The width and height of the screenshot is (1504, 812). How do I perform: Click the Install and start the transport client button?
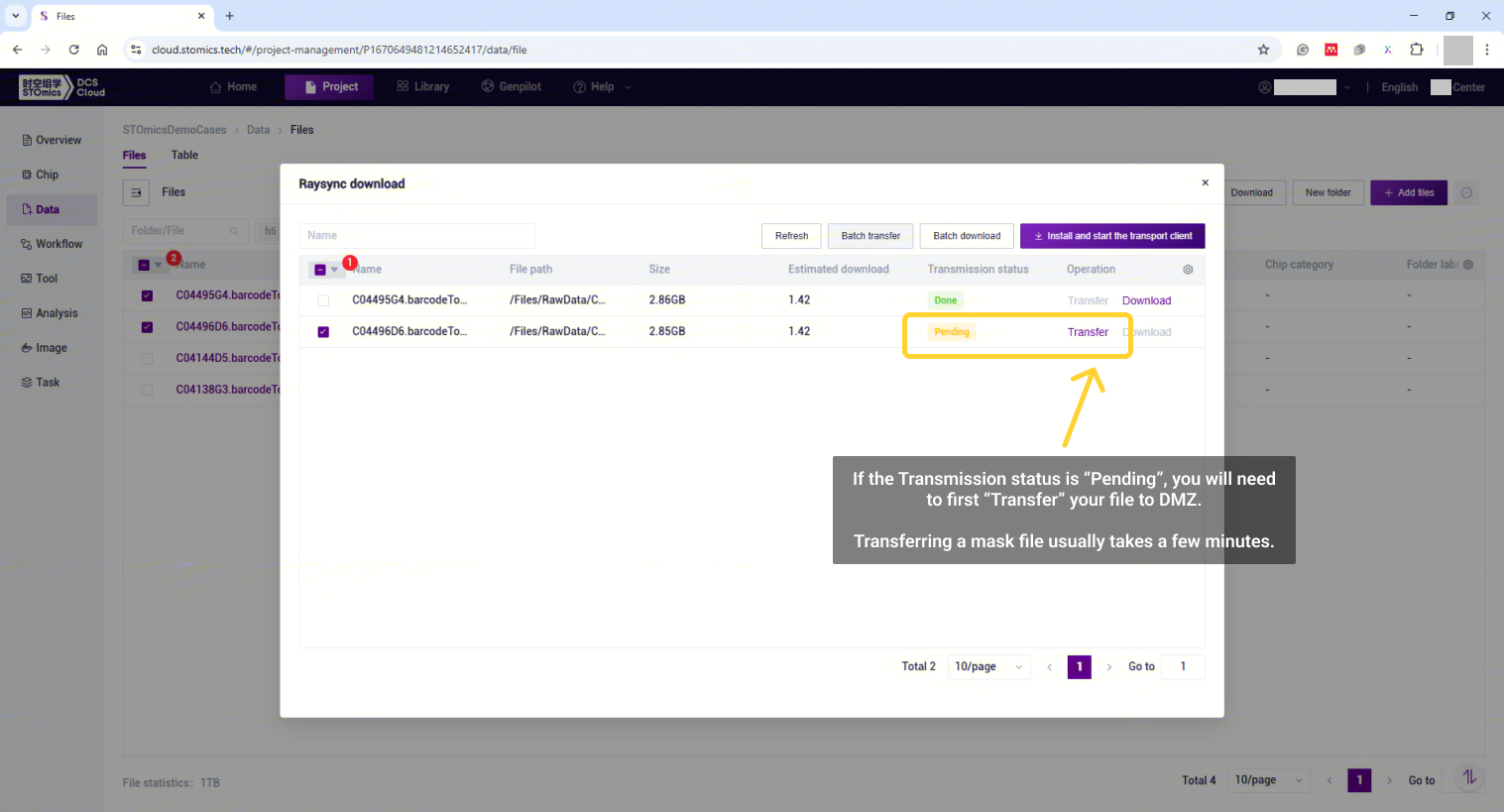pyautogui.click(x=1112, y=236)
